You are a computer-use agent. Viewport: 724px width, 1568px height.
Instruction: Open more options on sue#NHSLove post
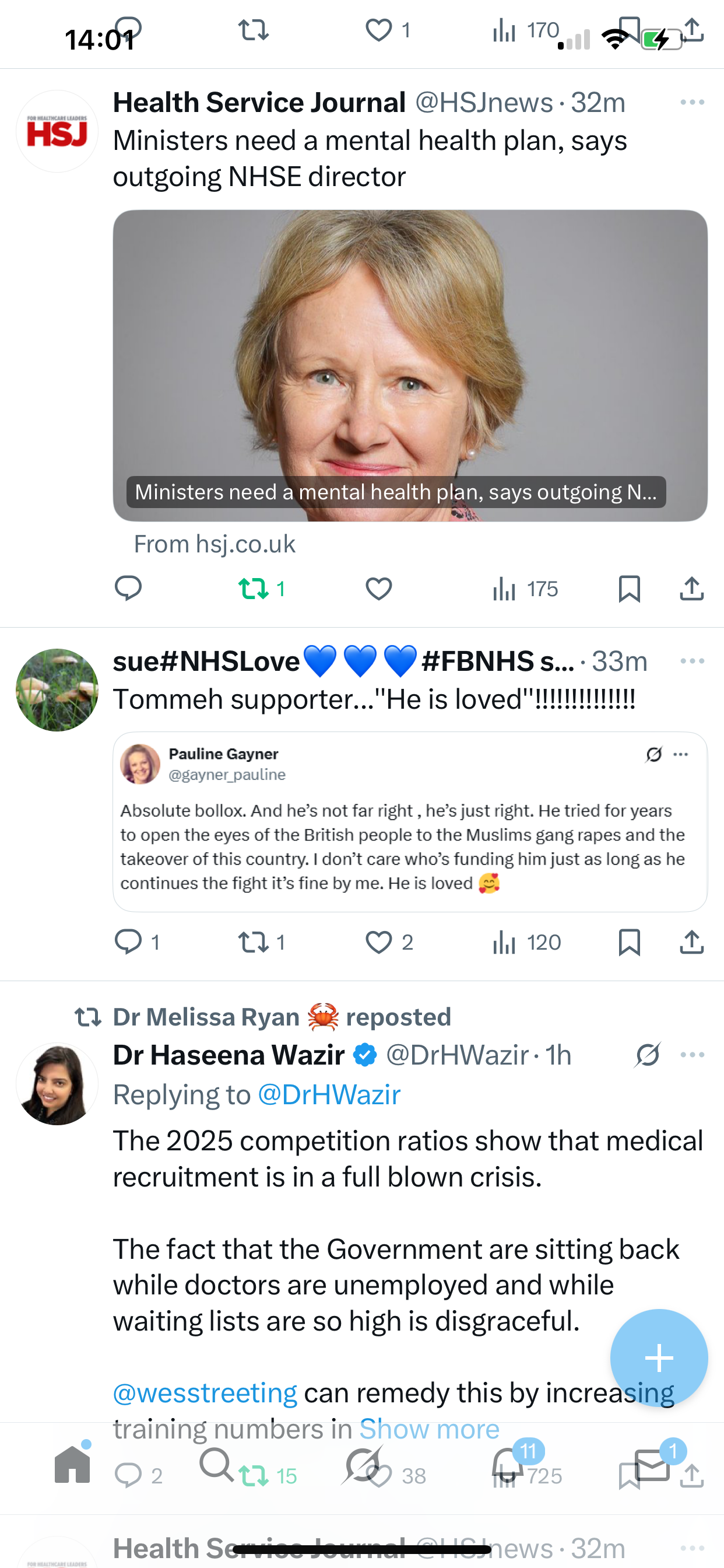[692, 661]
